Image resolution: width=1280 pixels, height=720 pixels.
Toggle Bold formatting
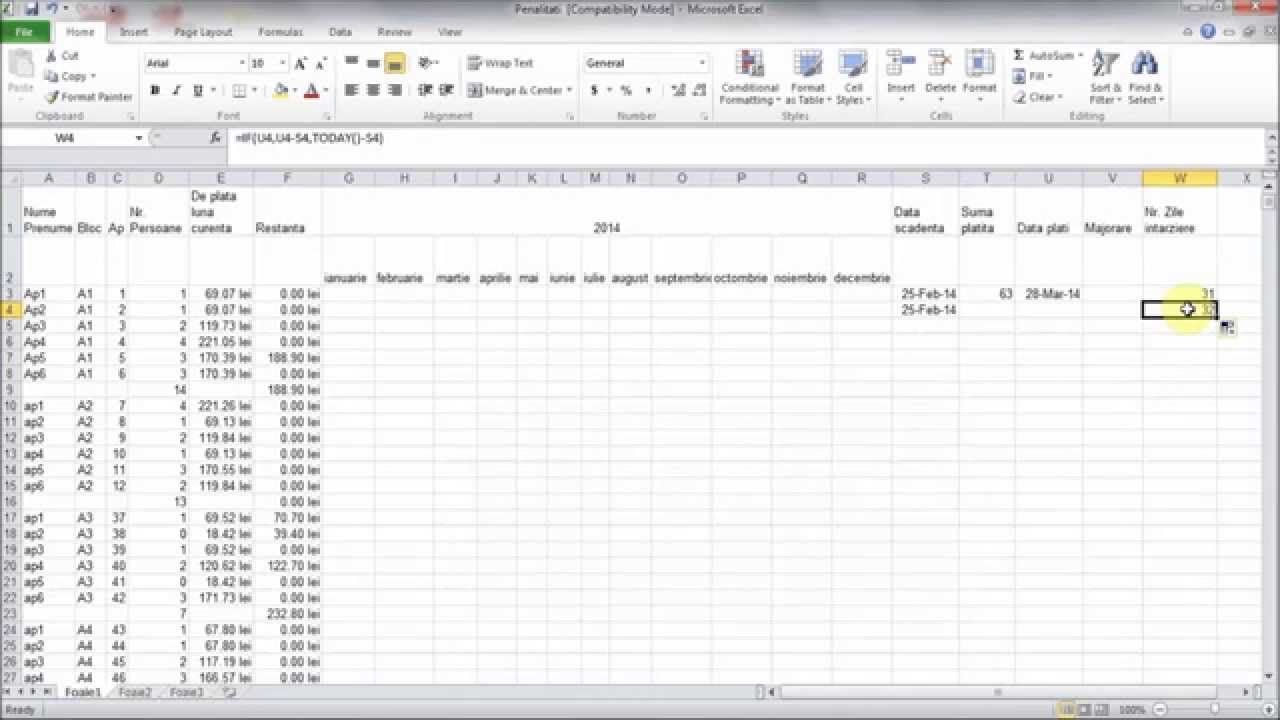pyautogui.click(x=155, y=90)
